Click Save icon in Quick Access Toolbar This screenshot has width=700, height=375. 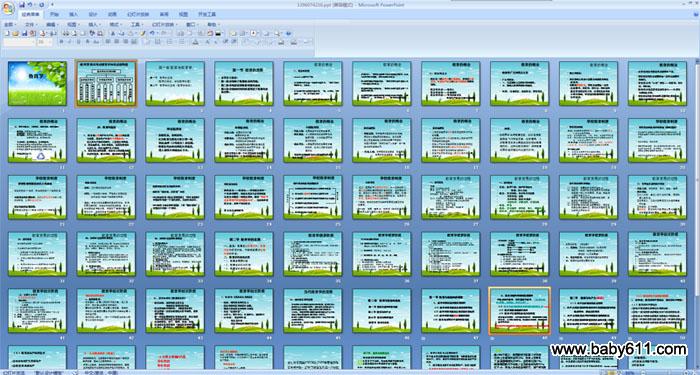point(22,4)
